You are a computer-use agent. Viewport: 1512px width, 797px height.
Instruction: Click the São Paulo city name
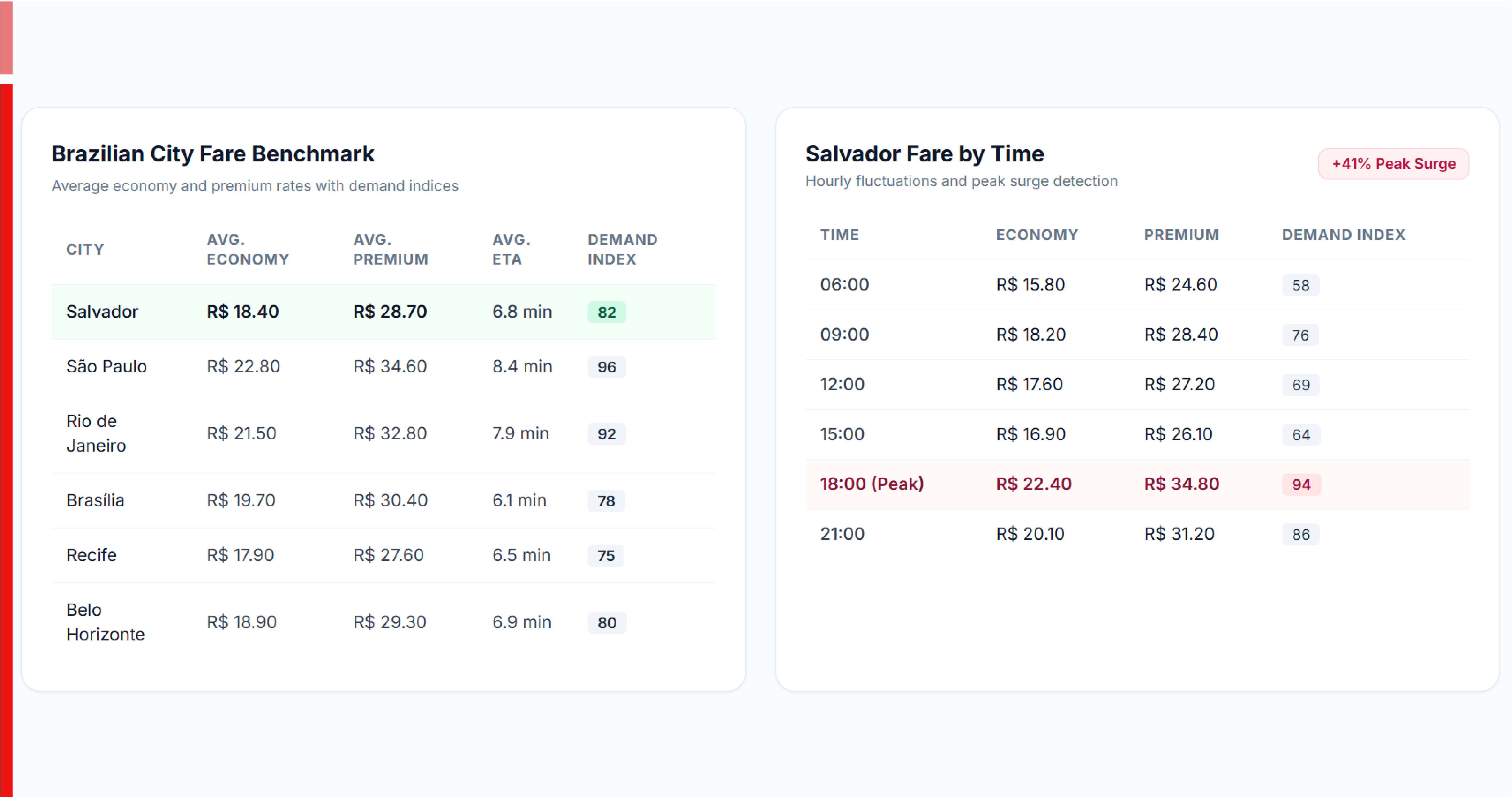pos(106,366)
